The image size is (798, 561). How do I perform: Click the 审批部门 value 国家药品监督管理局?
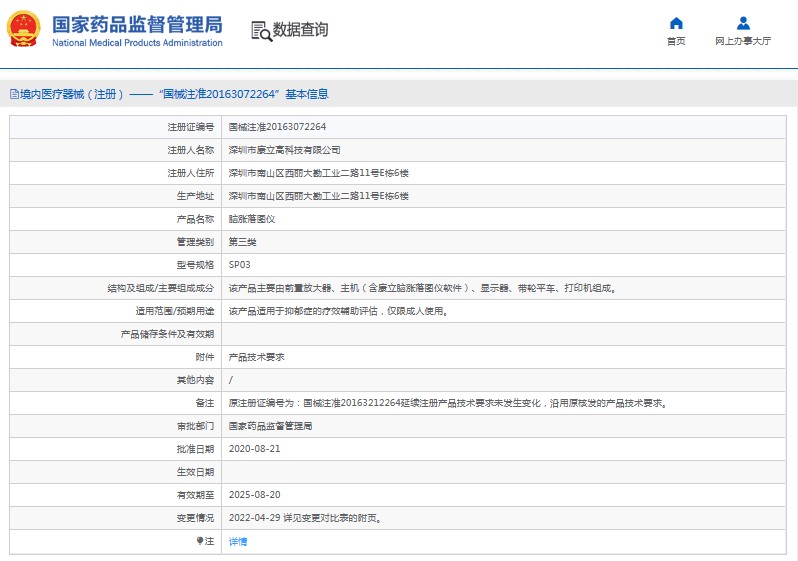[270, 426]
